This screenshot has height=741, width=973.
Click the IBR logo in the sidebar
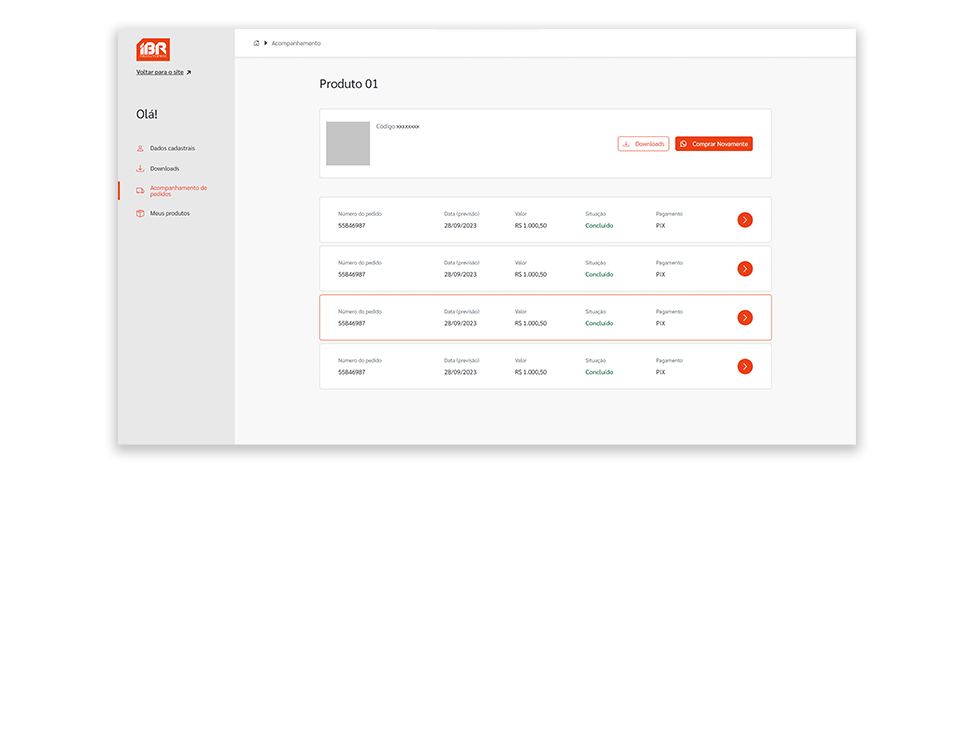(x=153, y=48)
